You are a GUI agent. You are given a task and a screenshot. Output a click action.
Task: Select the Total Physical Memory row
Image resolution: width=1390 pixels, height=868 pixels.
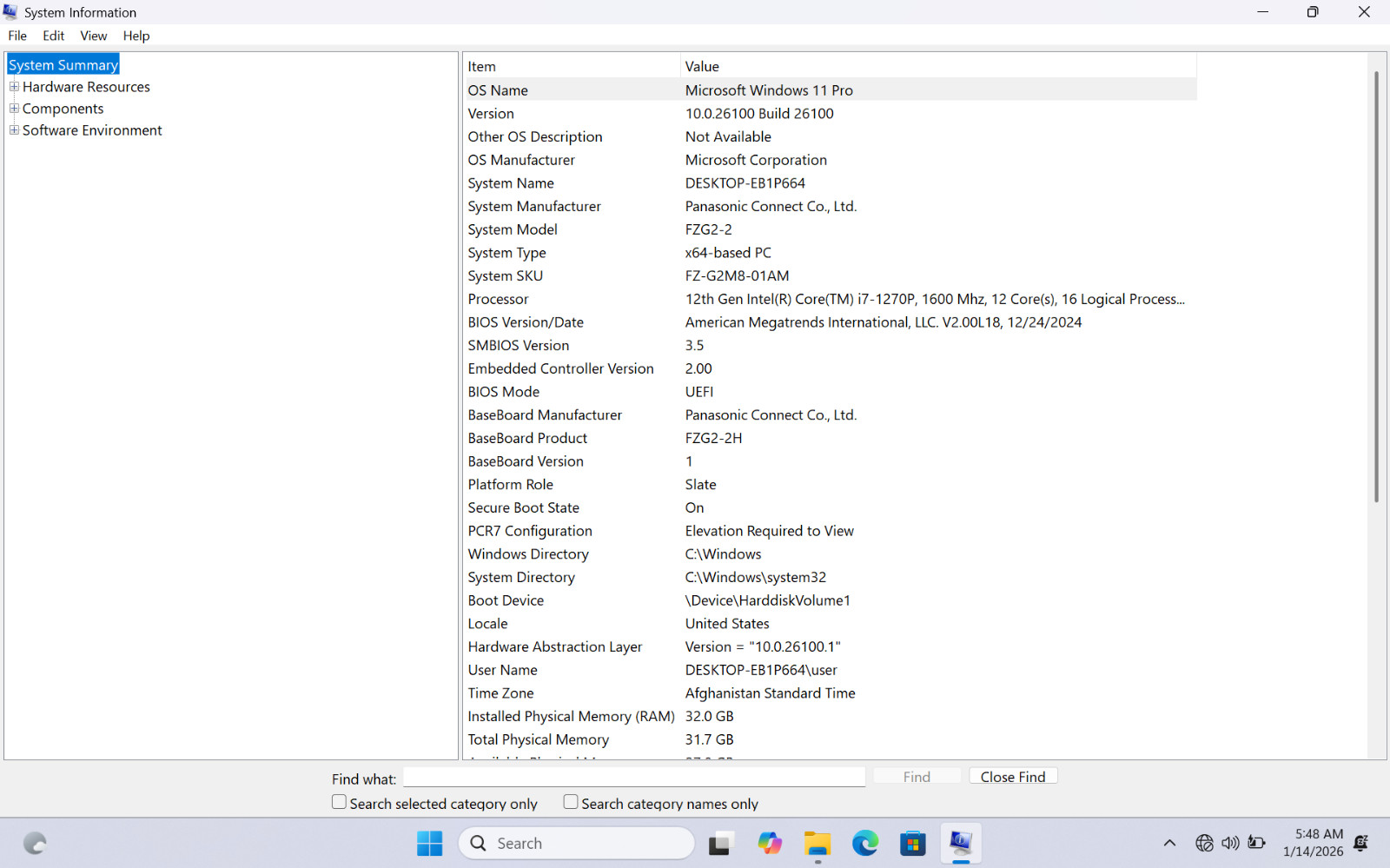(x=831, y=740)
